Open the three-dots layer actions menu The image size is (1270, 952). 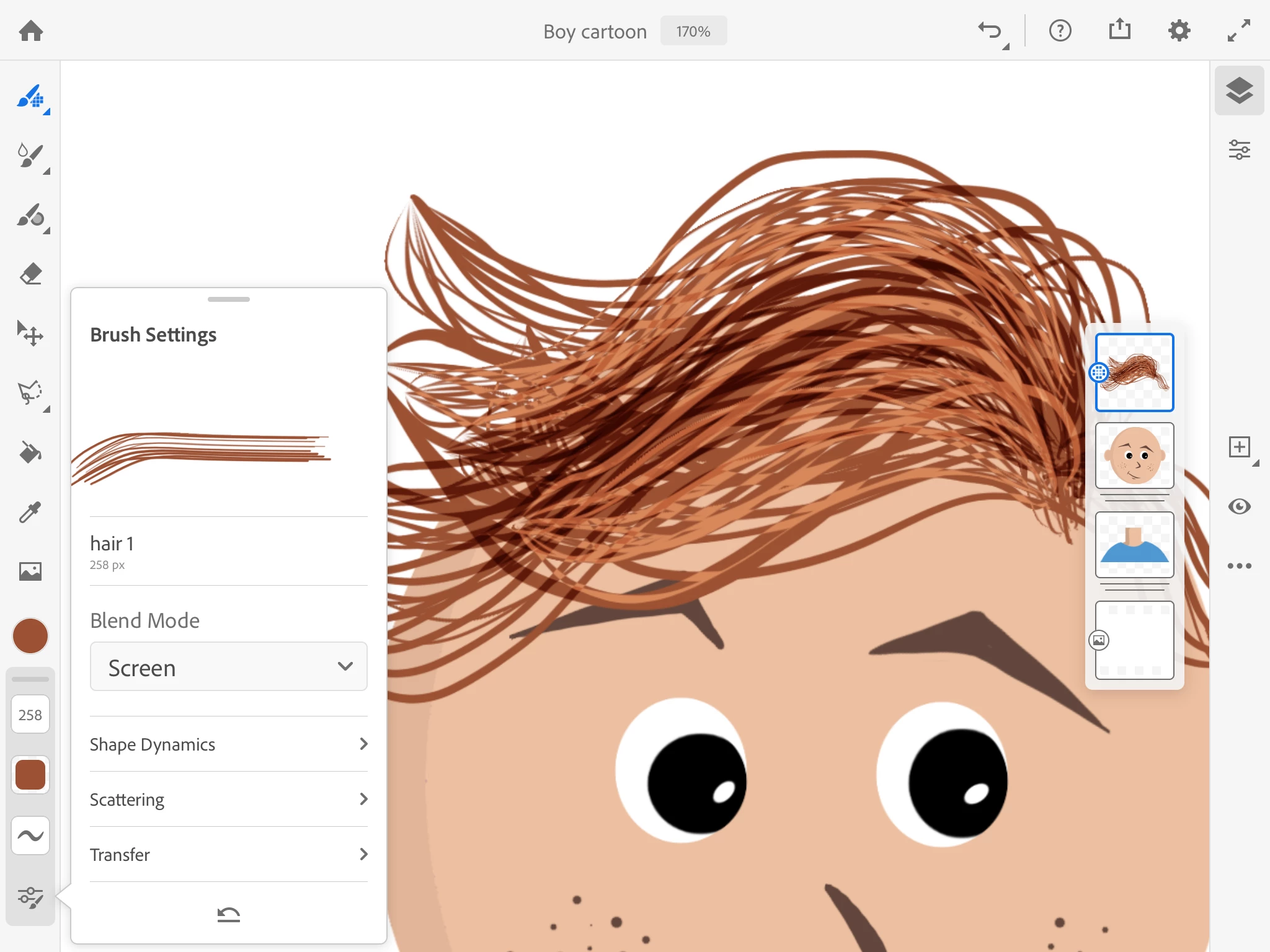click(1239, 566)
